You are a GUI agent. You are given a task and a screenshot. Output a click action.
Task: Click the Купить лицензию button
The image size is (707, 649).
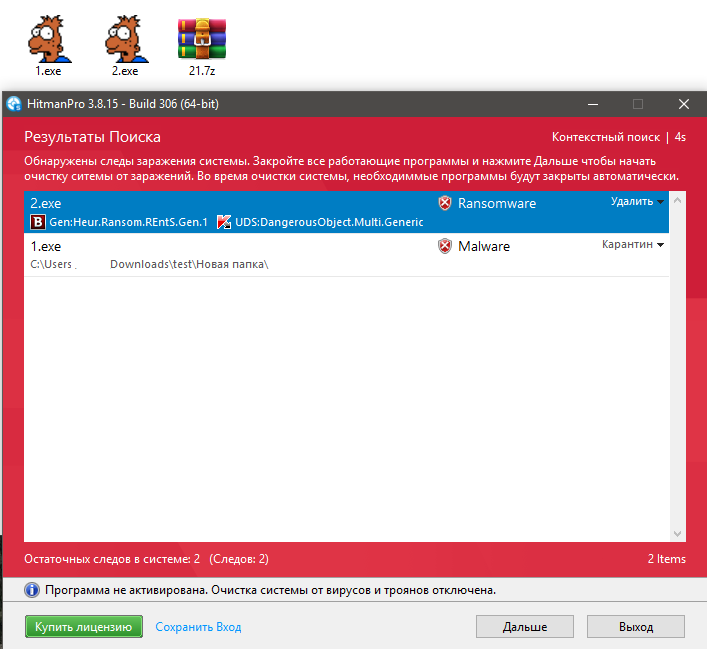point(84,626)
